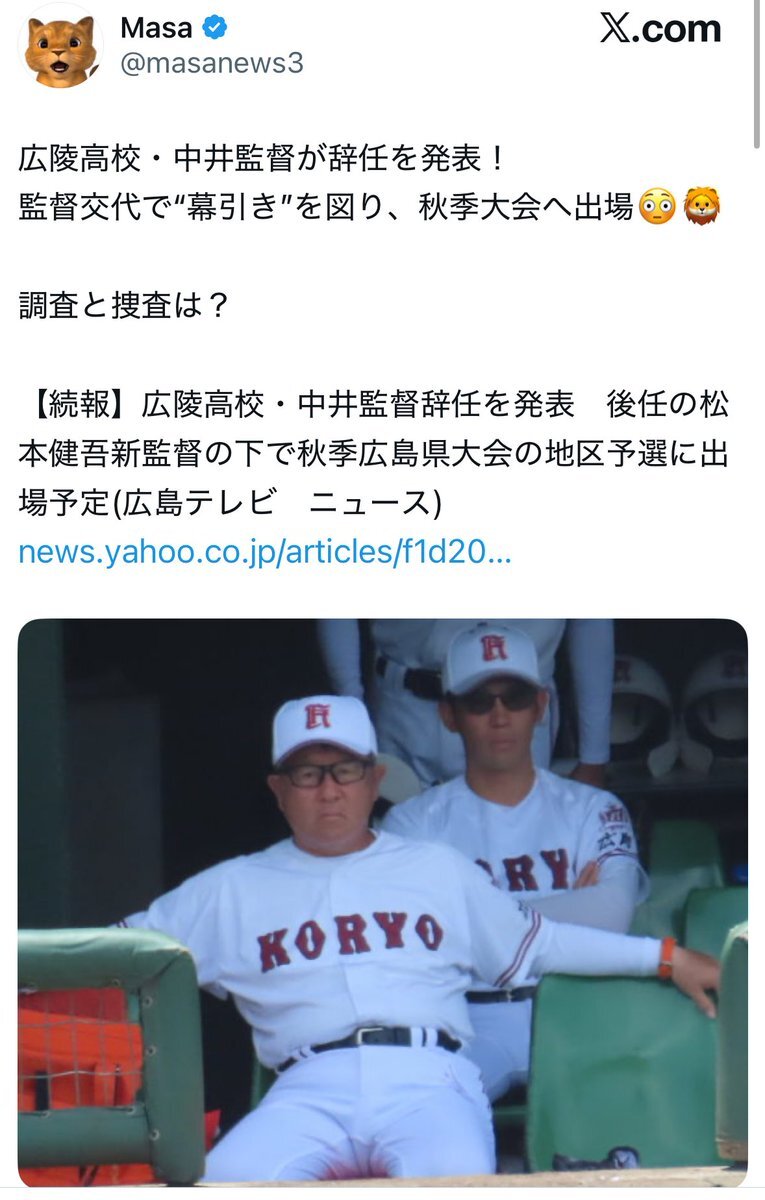Click the green dugout padding in photo
This screenshot has height=1200, width=765.
[110, 1050]
